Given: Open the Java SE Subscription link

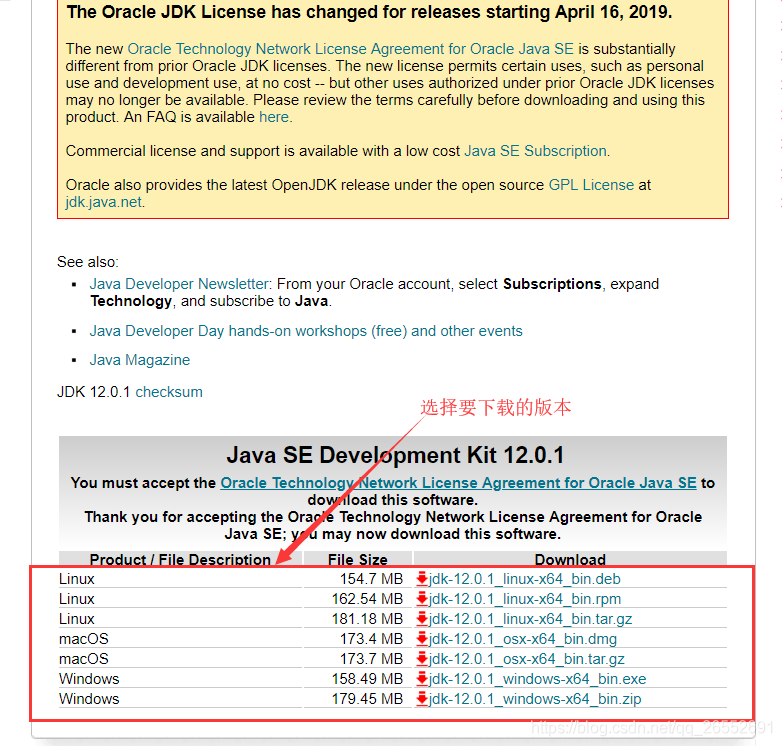Looking at the screenshot, I should pos(536,151).
